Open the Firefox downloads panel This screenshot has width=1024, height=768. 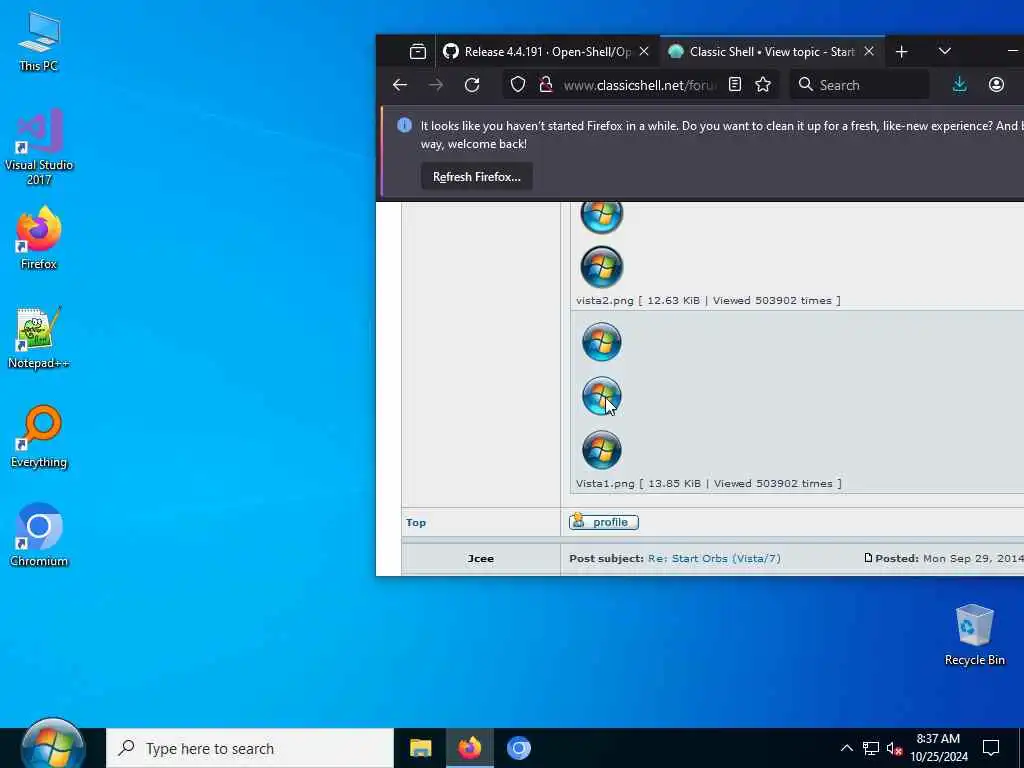pyautogui.click(x=959, y=84)
